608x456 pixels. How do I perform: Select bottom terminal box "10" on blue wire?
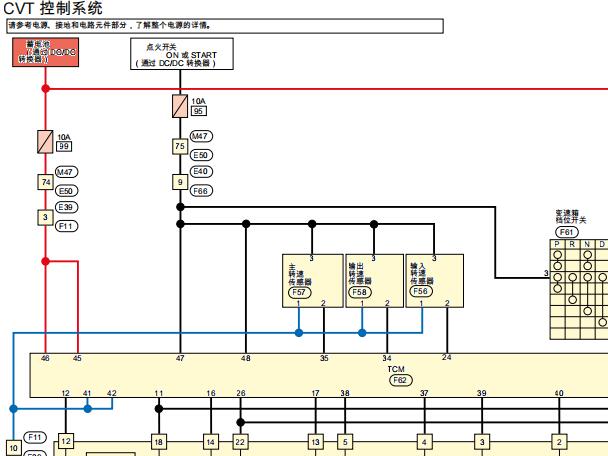[14, 448]
